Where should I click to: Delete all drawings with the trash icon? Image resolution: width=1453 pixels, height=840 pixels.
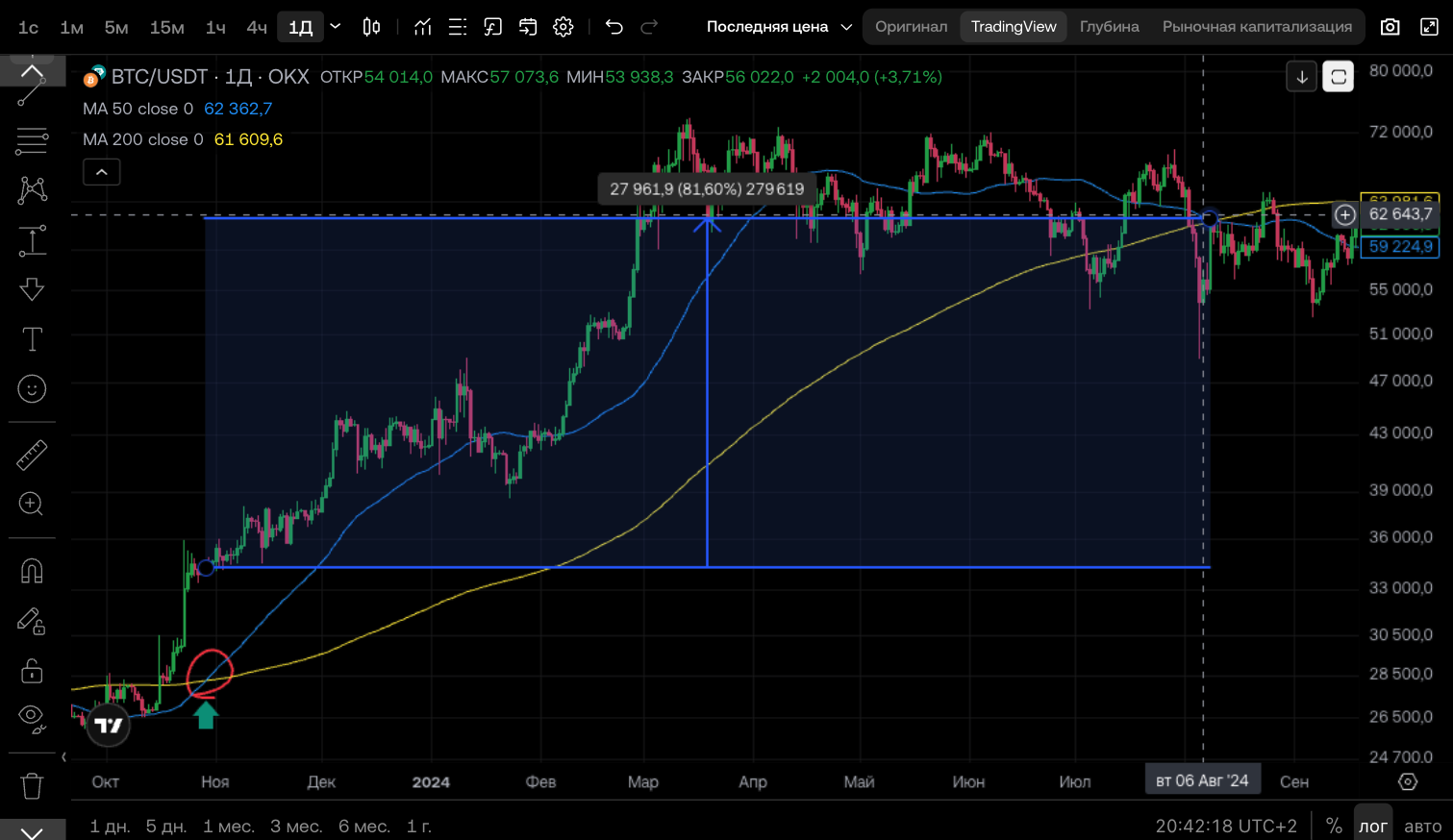click(32, 786)
